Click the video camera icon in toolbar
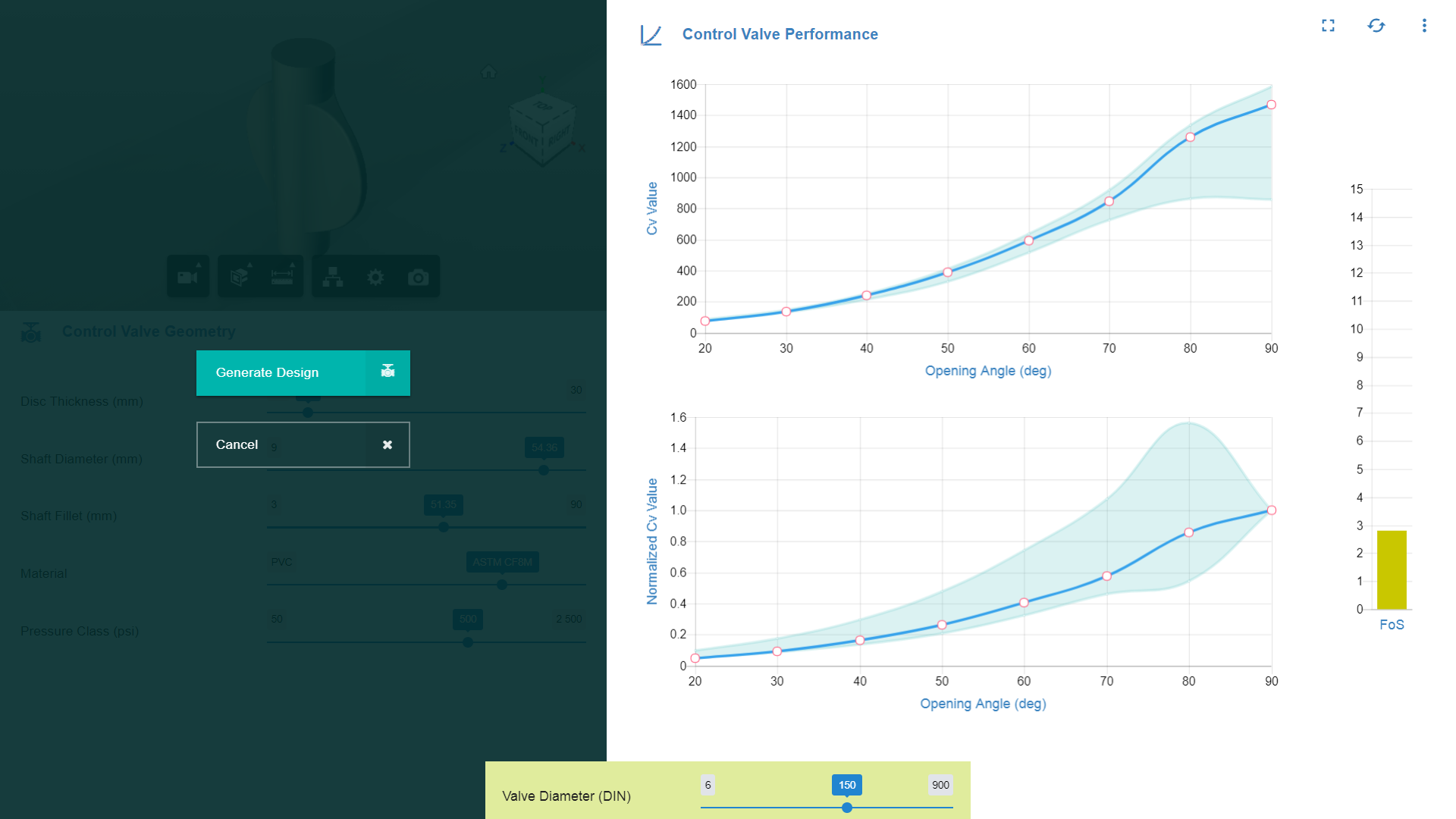The height and width of the screenshot is (819, 1456). (x=188, y=278)
